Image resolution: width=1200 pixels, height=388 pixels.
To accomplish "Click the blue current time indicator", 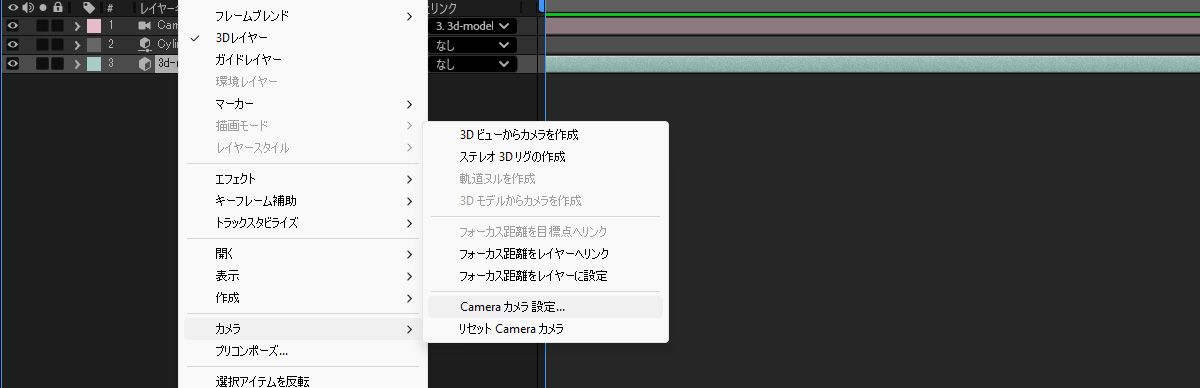I will pyautogui.click(x=542, y=5).
